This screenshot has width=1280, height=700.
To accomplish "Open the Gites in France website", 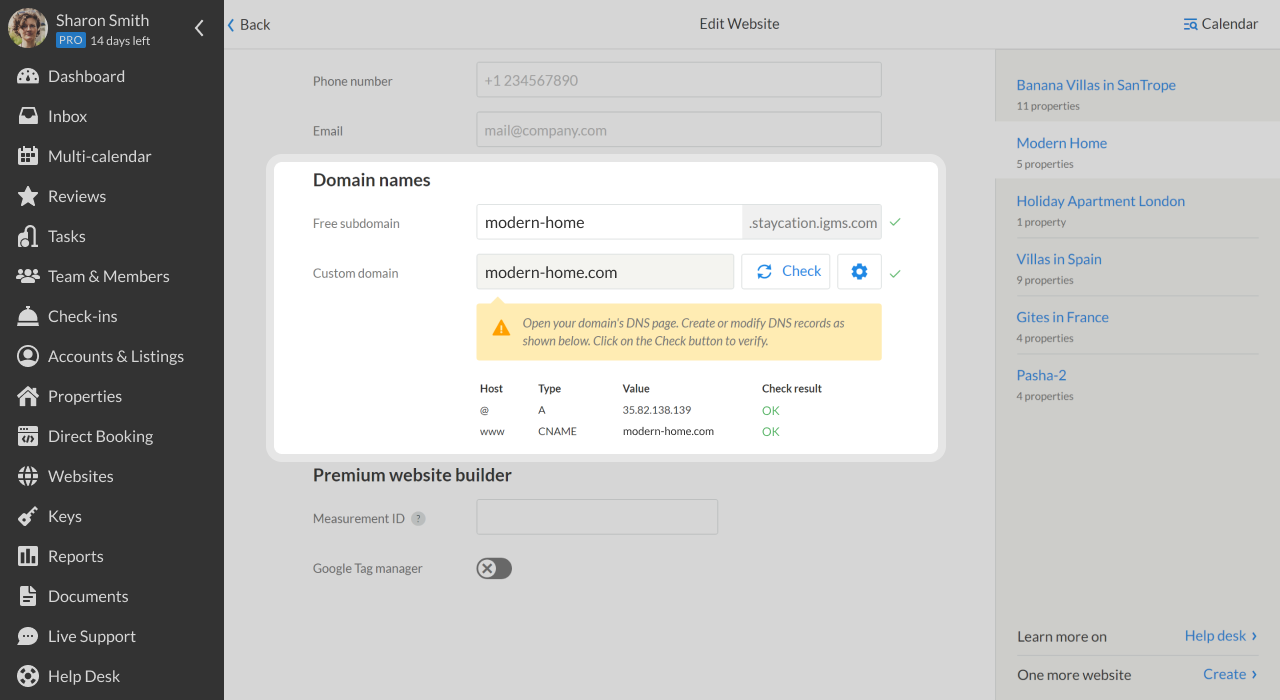I will 1062,317.
